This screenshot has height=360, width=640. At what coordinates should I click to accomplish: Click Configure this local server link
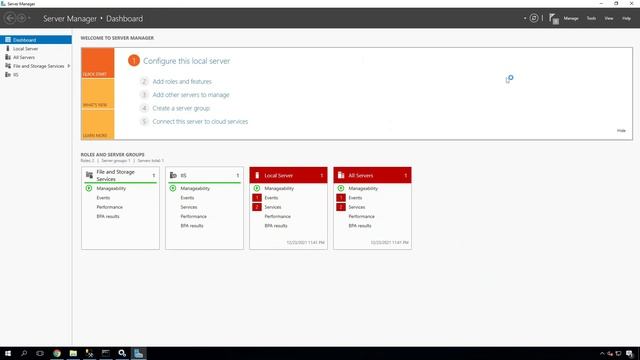(187, 61)
